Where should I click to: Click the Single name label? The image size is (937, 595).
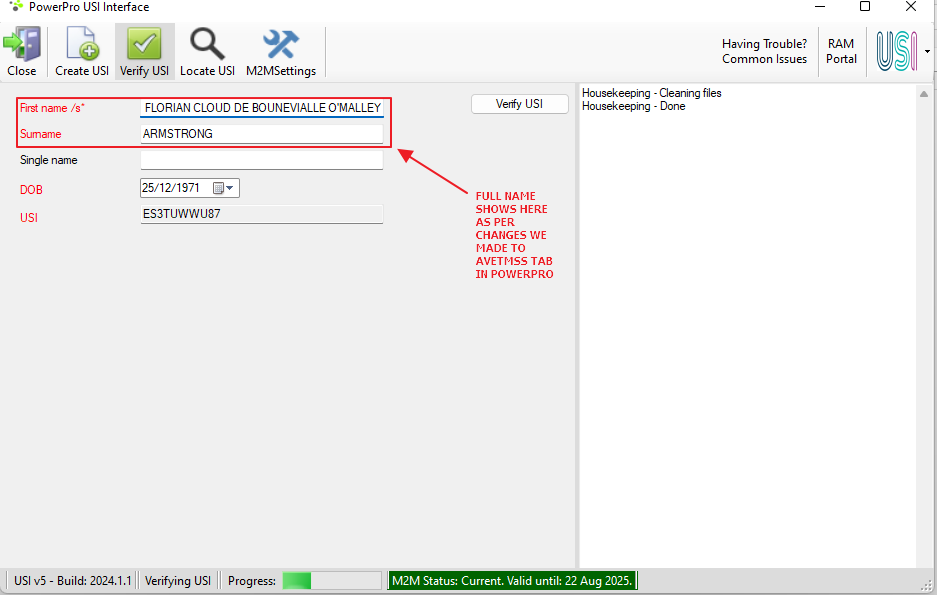[x=48, y=160]
